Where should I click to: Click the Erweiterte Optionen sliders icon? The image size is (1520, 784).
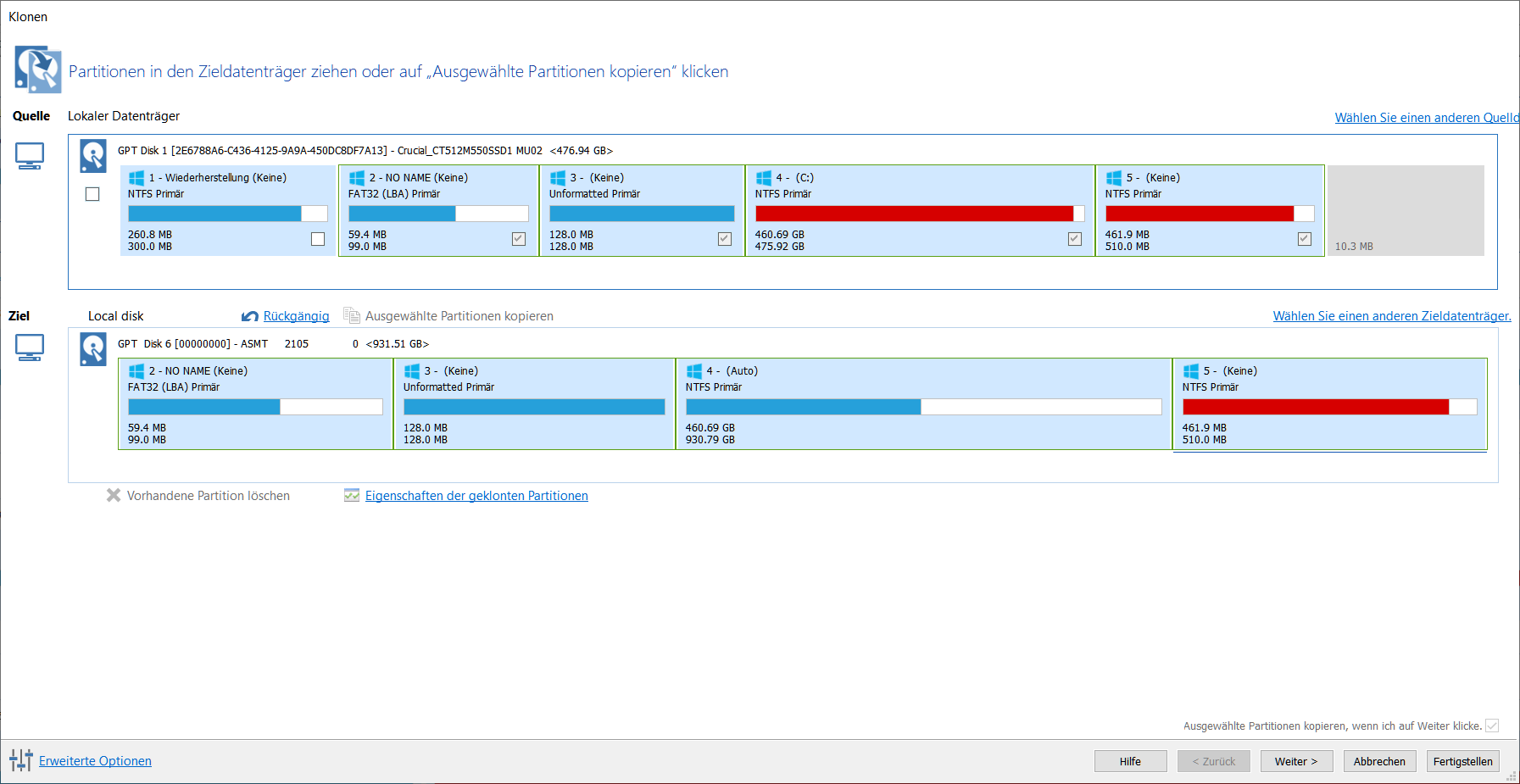coord(21,760)
